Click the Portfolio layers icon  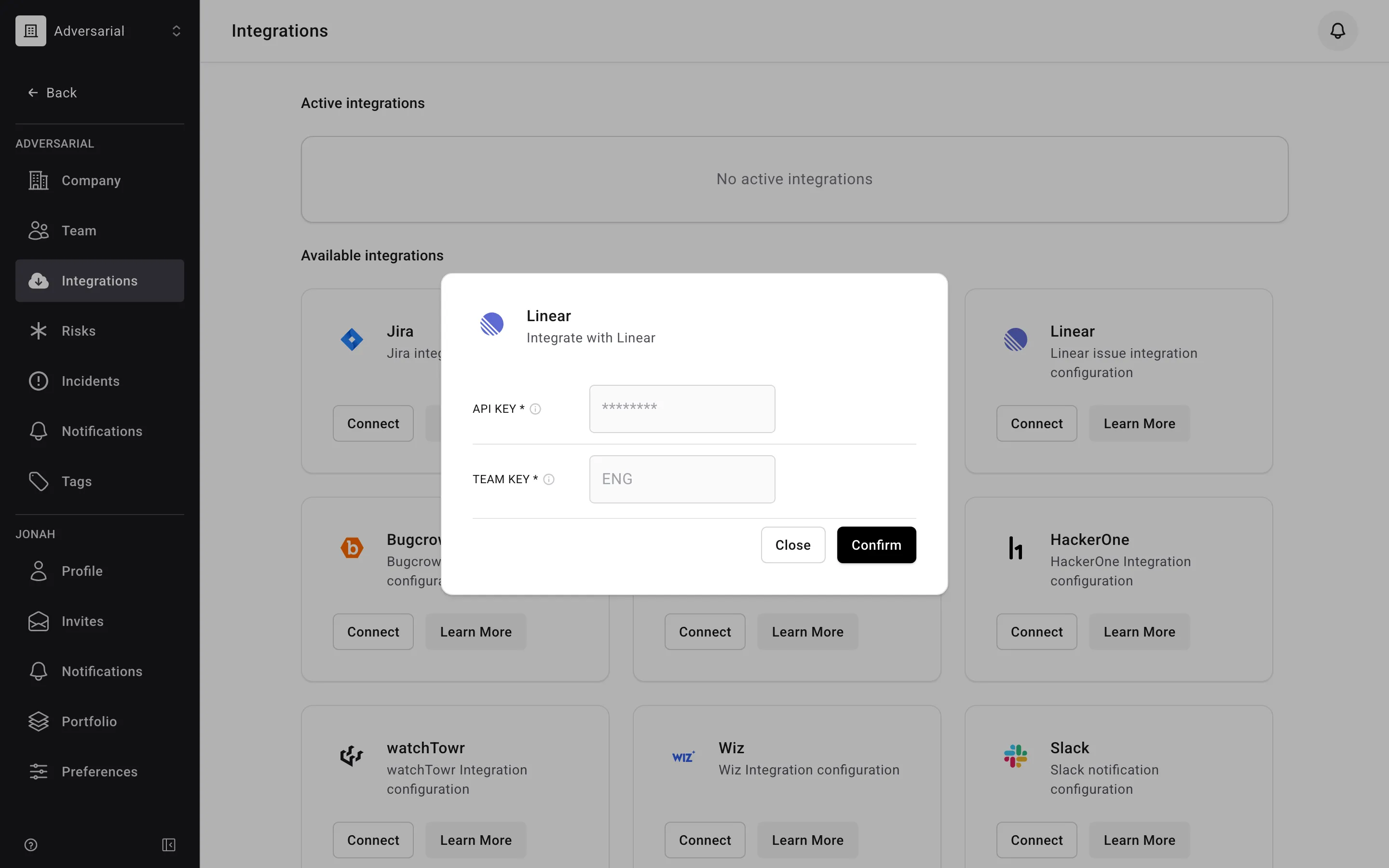pyautogui.click(x=39, y=721)
